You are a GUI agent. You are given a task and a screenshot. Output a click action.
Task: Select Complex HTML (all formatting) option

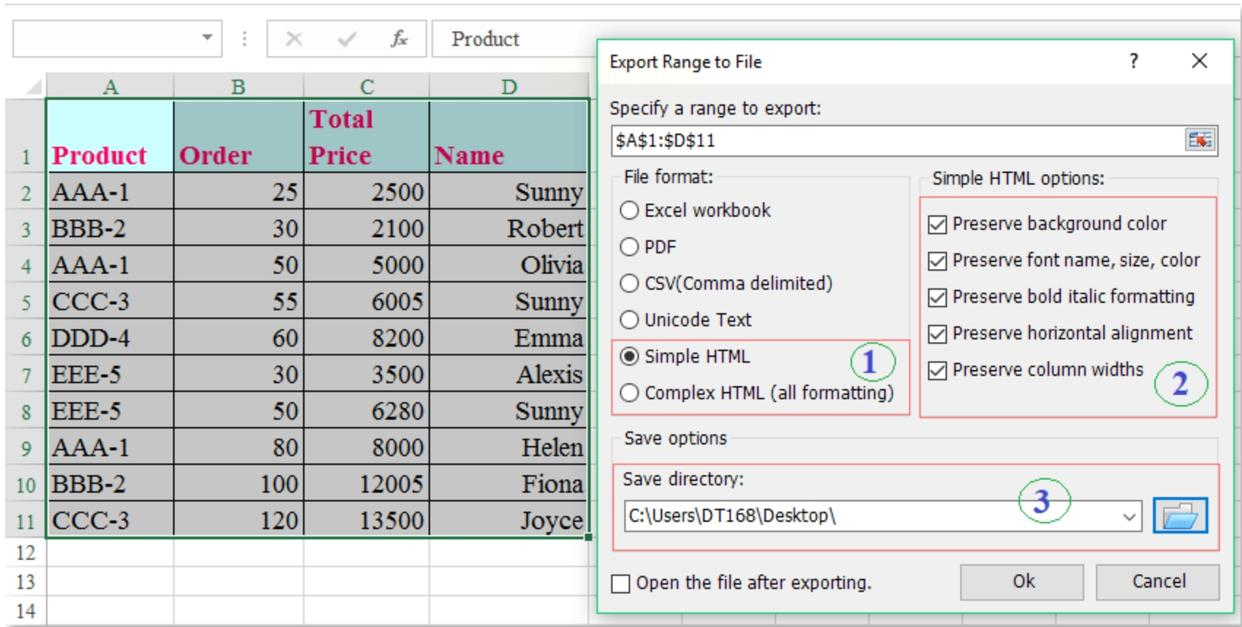click(x=757, y=393)
